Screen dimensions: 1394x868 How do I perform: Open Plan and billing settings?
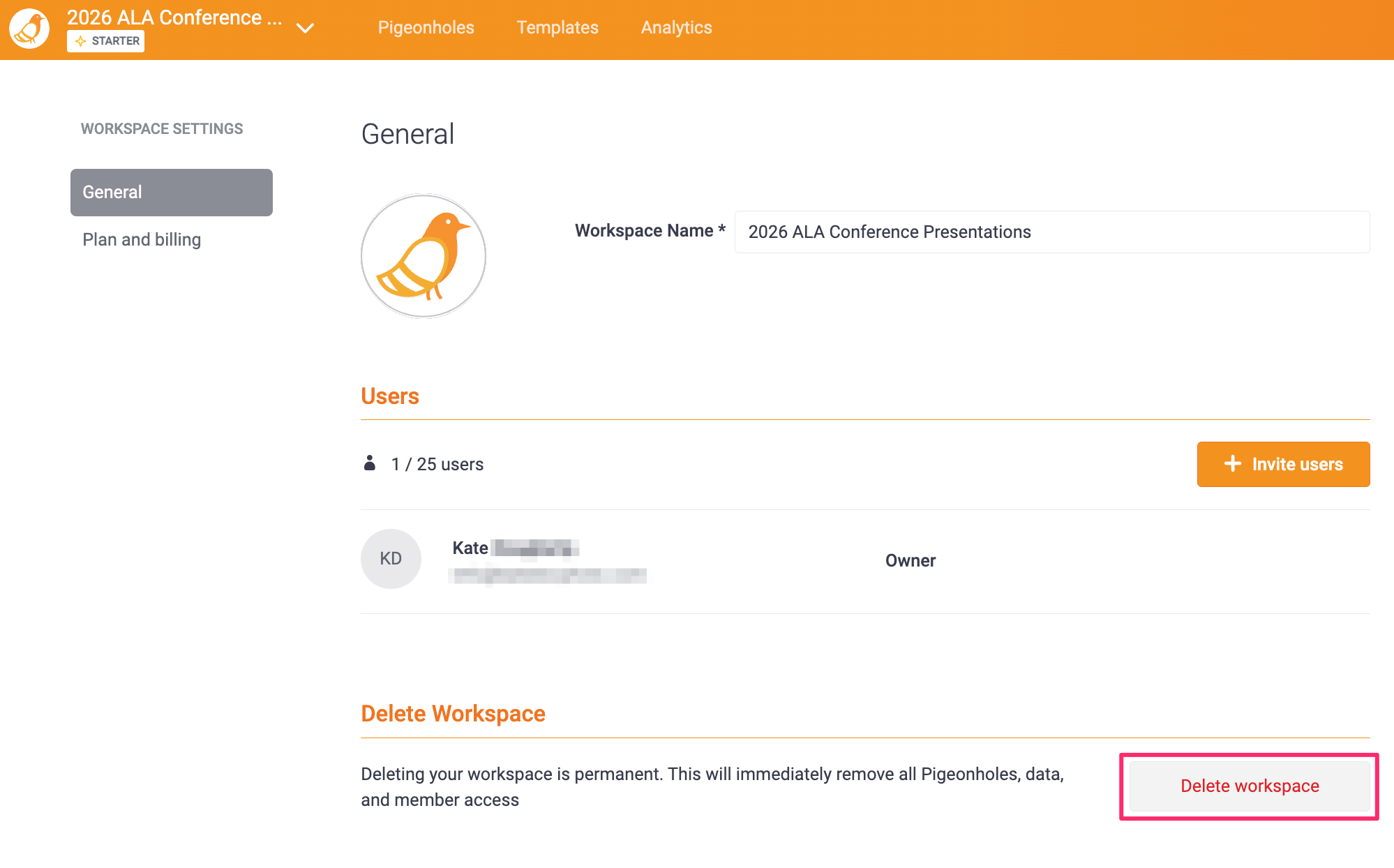click(x=142, y=239)
